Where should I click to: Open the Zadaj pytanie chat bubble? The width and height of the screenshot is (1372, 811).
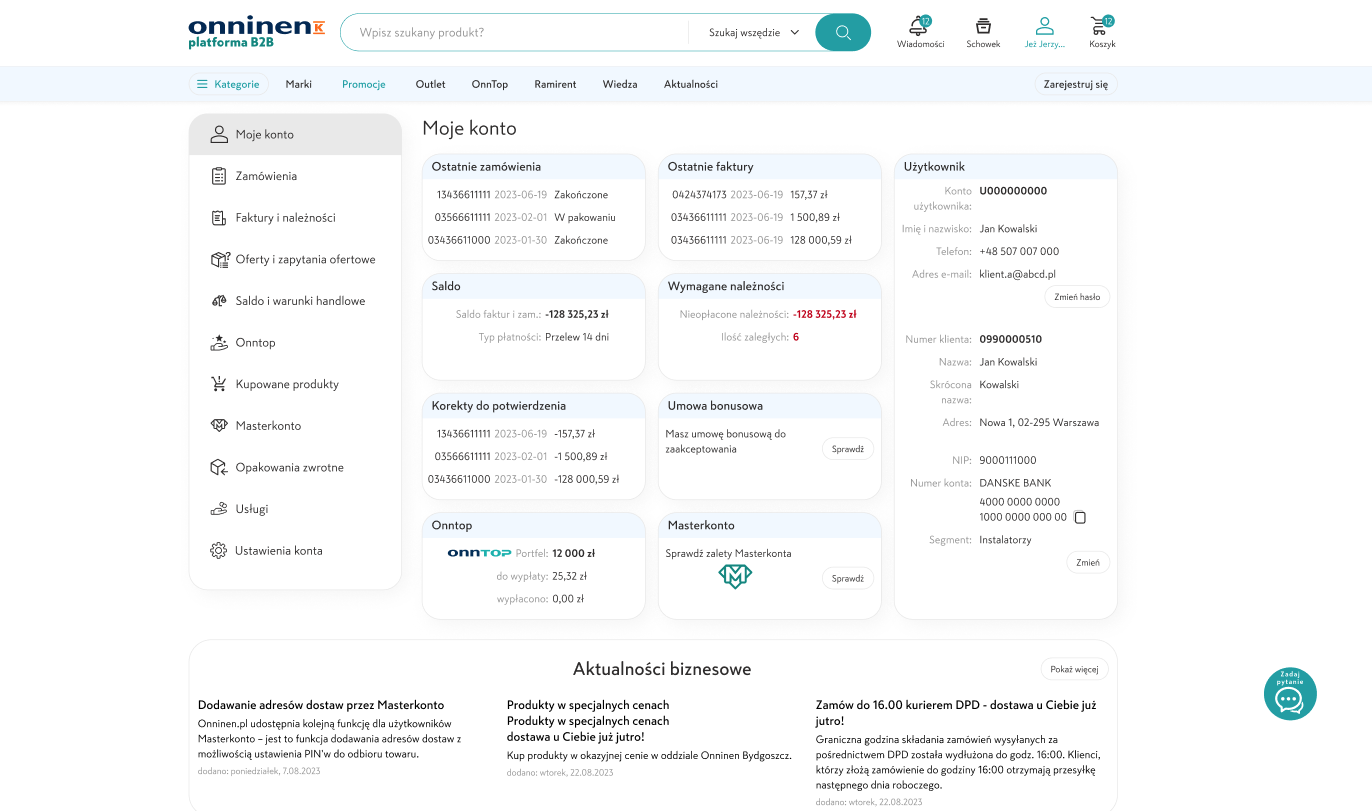click(x=1290, y=693)
